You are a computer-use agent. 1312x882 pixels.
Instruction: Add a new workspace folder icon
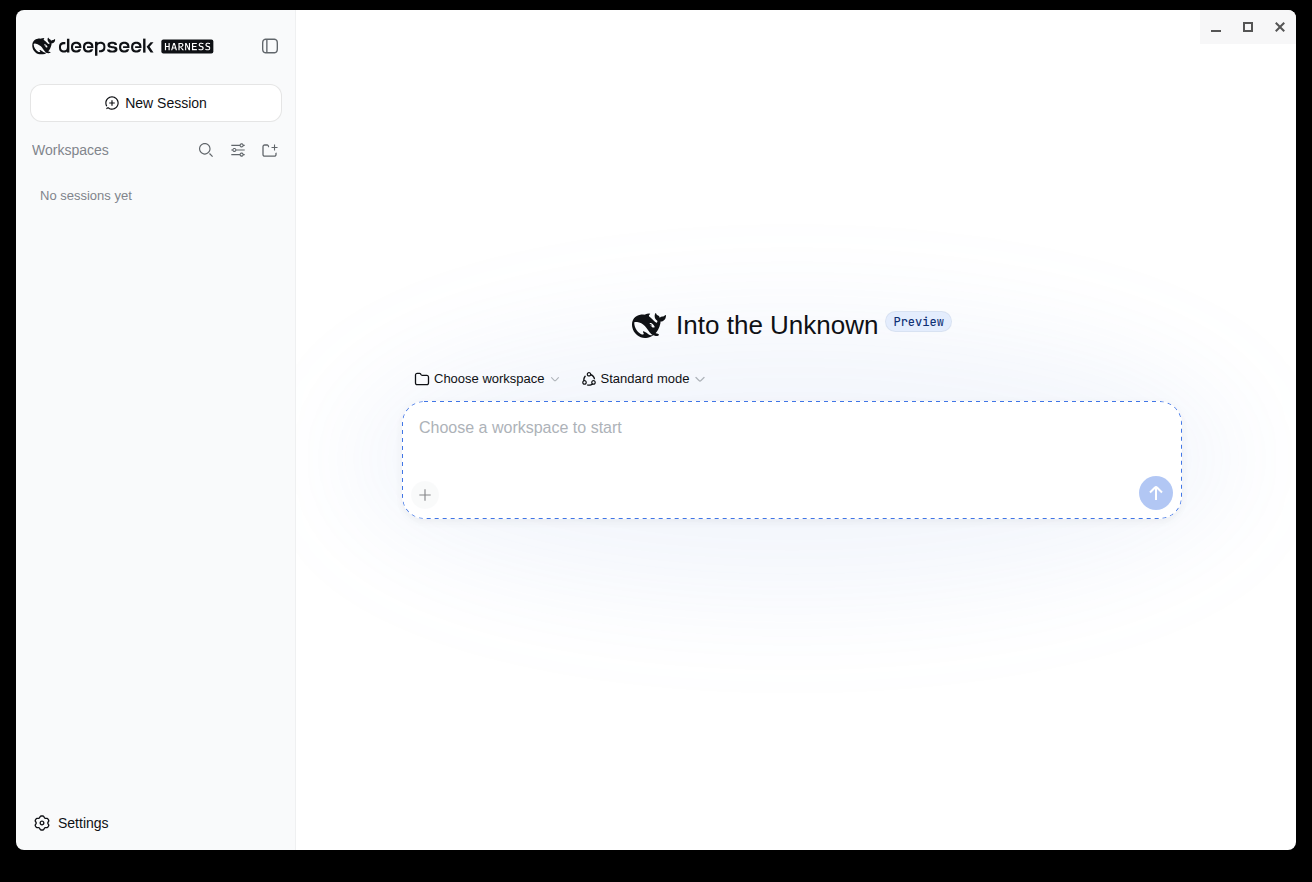270,150
